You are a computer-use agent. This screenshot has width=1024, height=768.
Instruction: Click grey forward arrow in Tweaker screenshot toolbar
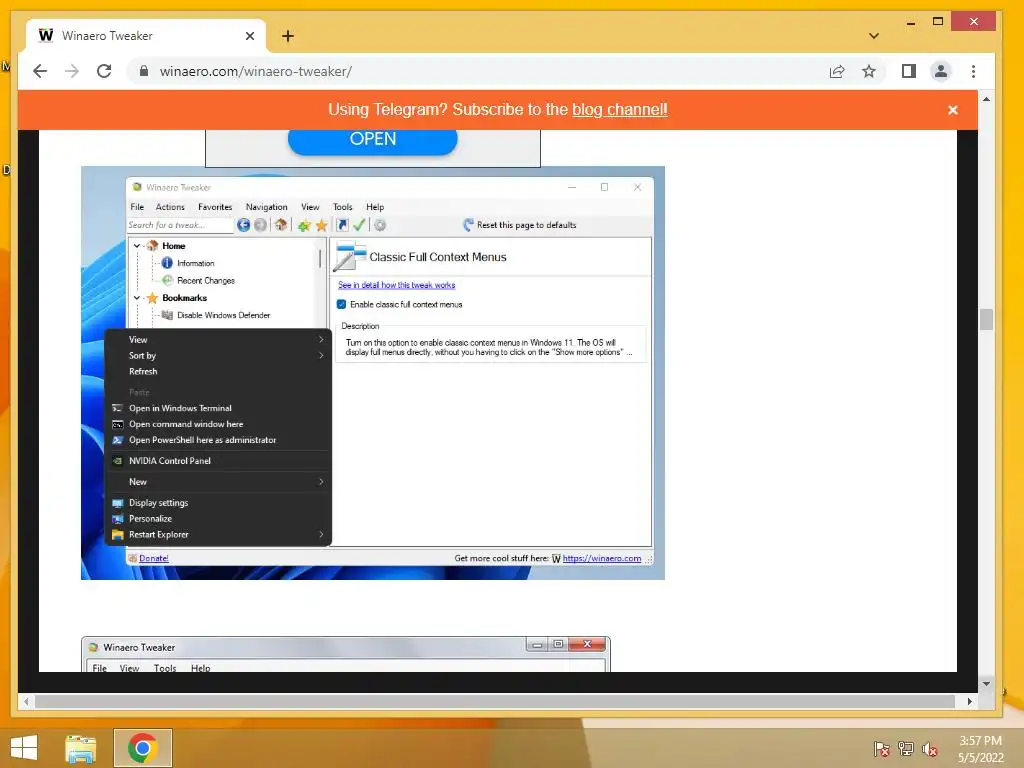tap(260, 225)
